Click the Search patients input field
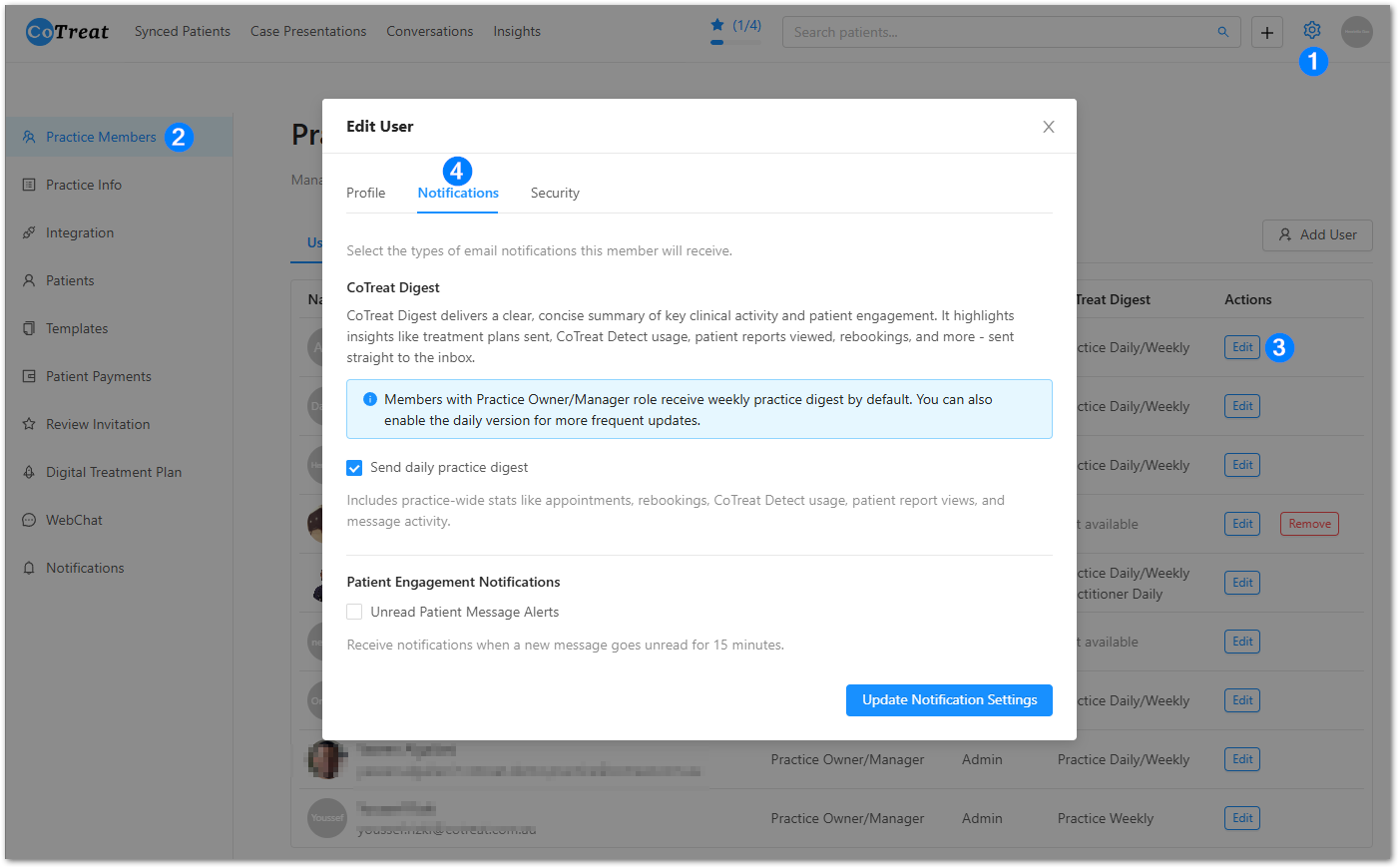 click(x=998, y=32)
